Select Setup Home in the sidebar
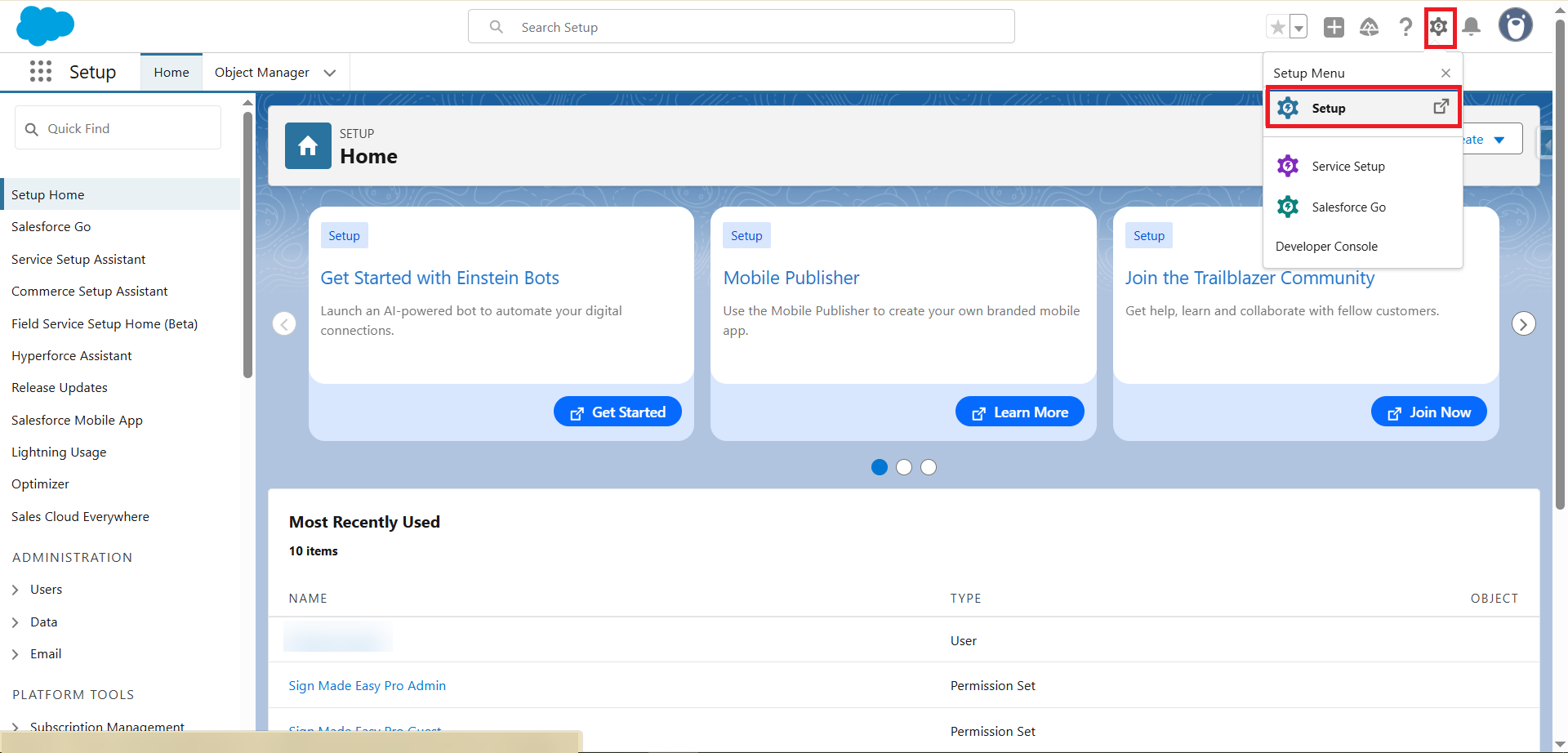Viewport: 1568px width, 753px height. point(122,194)
